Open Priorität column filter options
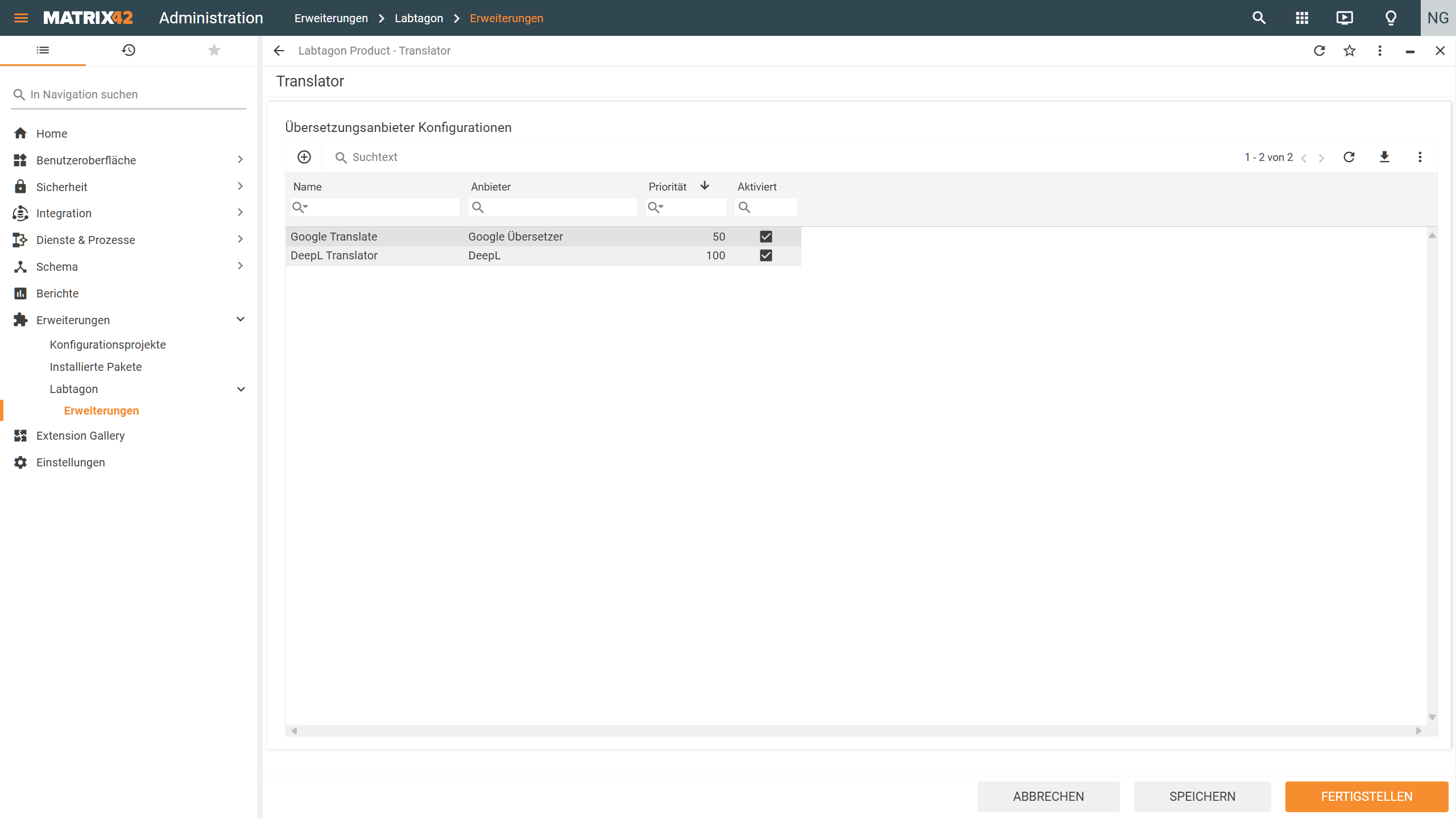Image resolution: width=1456 pixels, height=819 pixels. coord(656,207)
